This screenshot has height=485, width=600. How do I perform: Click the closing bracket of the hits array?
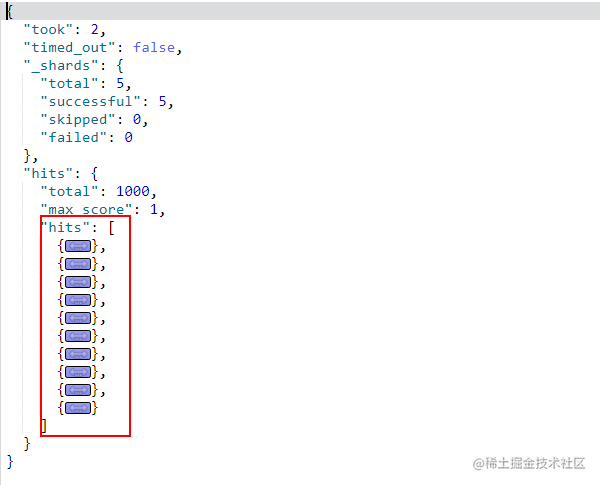[44, 426]
